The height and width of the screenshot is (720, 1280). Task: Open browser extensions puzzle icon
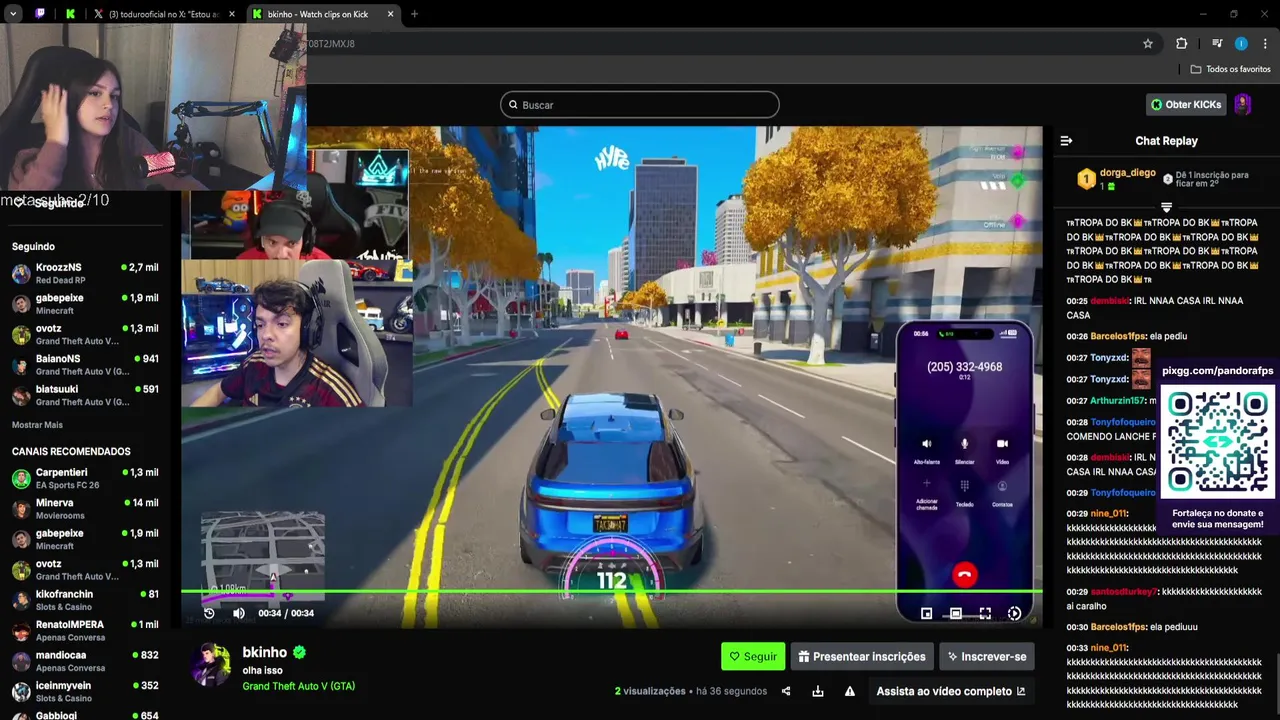point(1182,43)
